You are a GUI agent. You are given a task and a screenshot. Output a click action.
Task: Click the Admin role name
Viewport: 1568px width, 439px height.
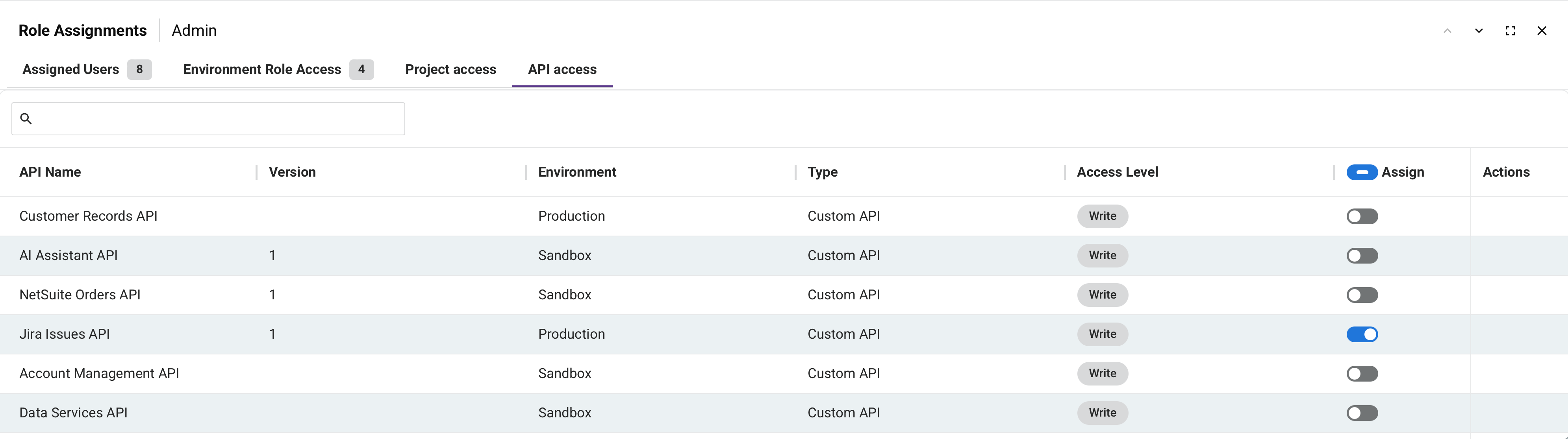(194, 30)
